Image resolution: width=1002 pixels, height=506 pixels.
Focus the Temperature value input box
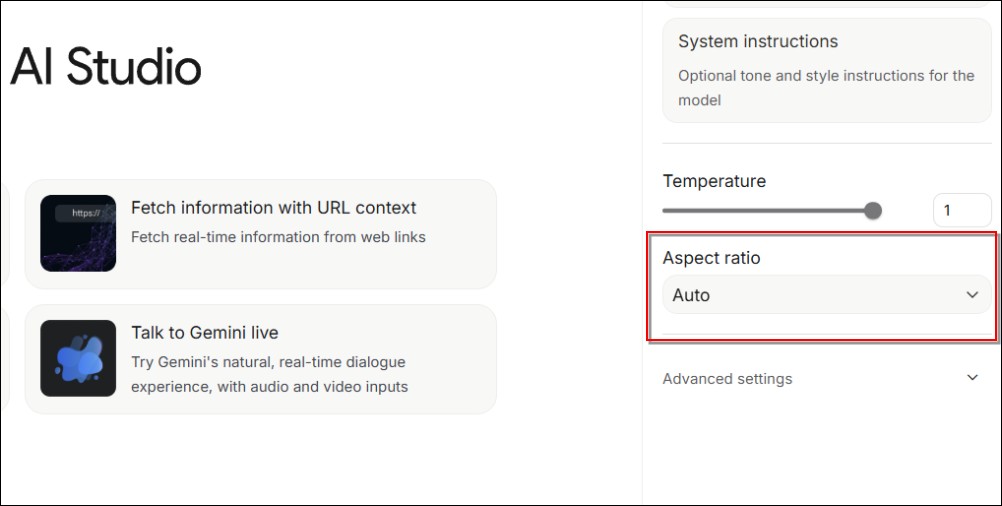click(961, 210)
